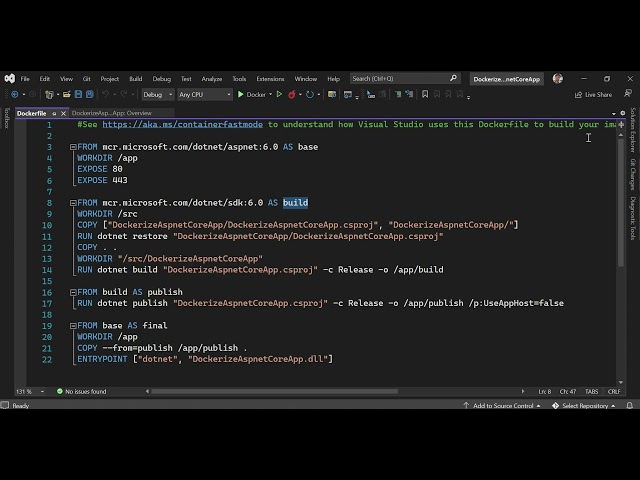Open the Any CPU platform dropdown
Viewport: 640px width, 480px height.
click(x=204, y=95)
